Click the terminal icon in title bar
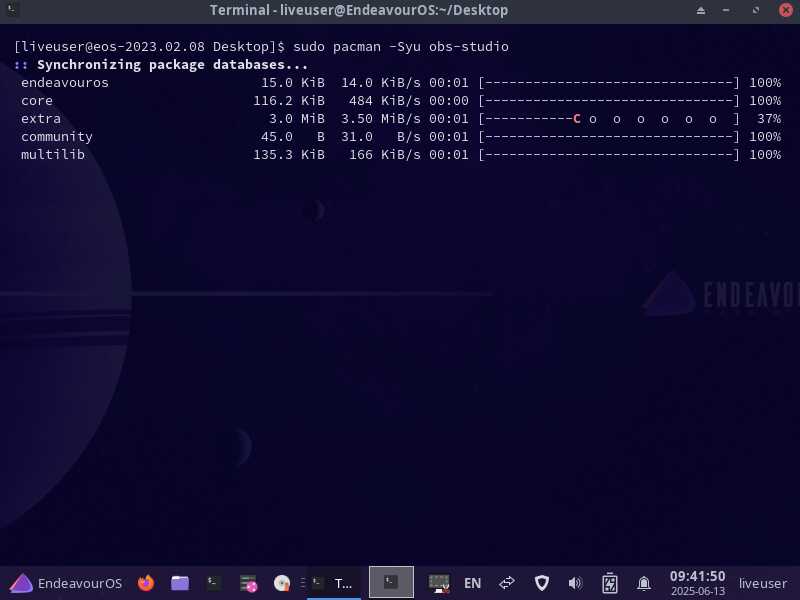The image size is (800, 600). pyautogui.click(x=12, y=10)
